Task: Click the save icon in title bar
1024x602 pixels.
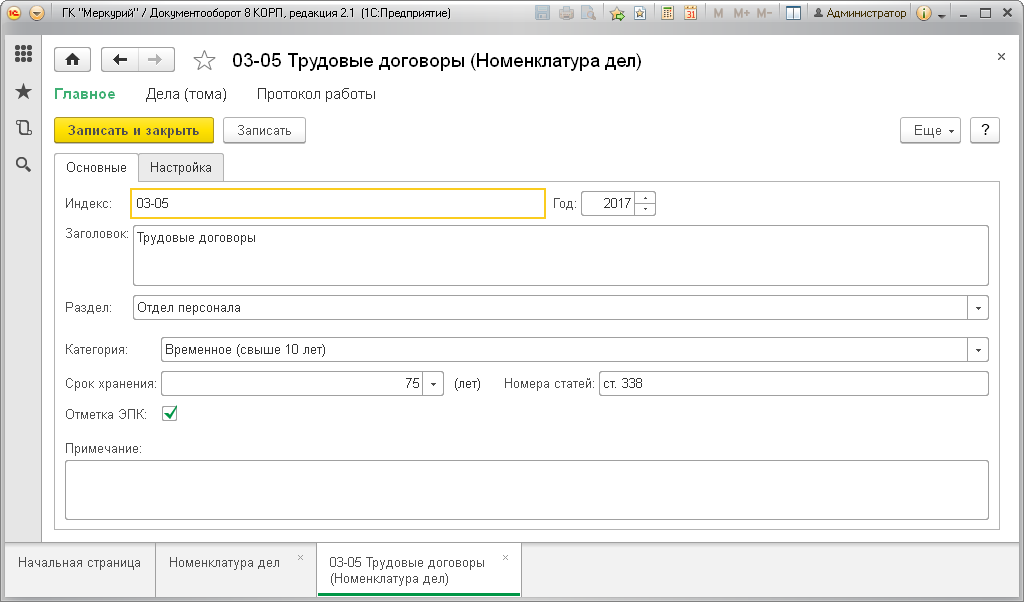Action: tap(542, 13)
